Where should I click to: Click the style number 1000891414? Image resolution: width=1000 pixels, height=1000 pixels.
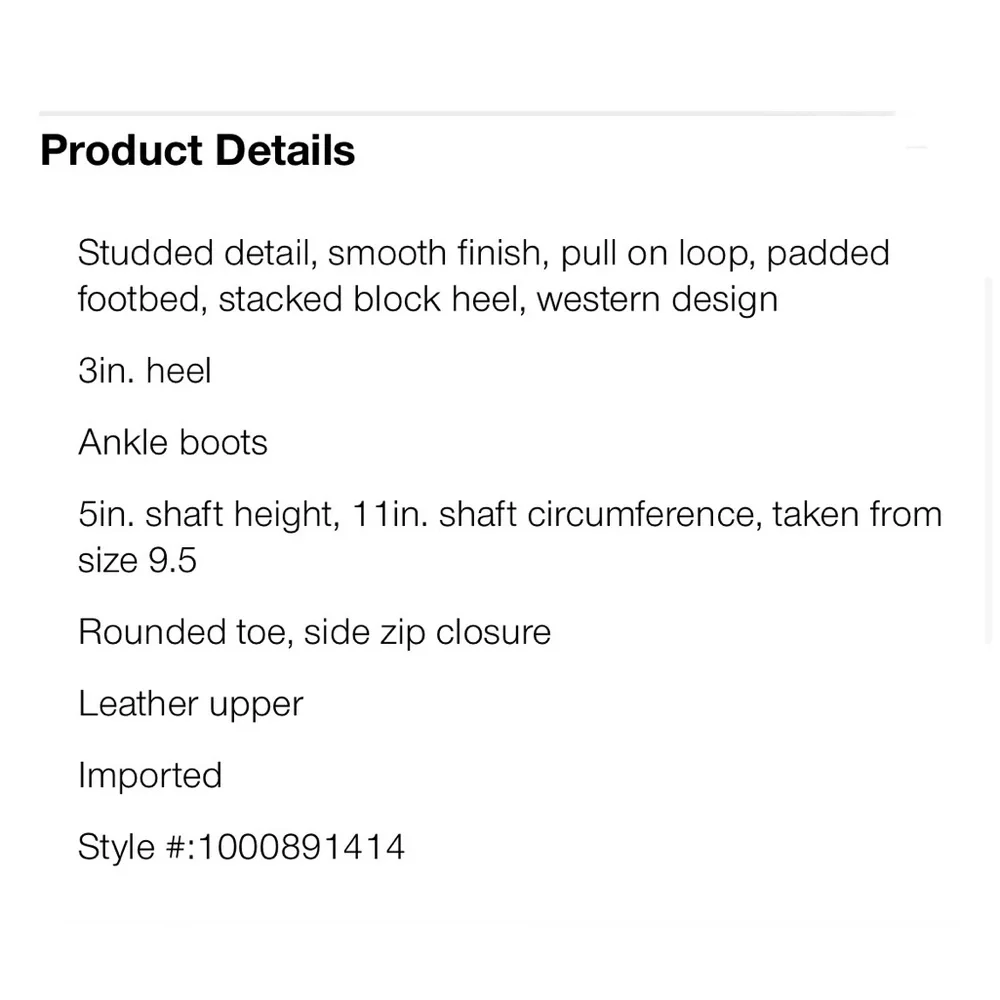point(302,847)
